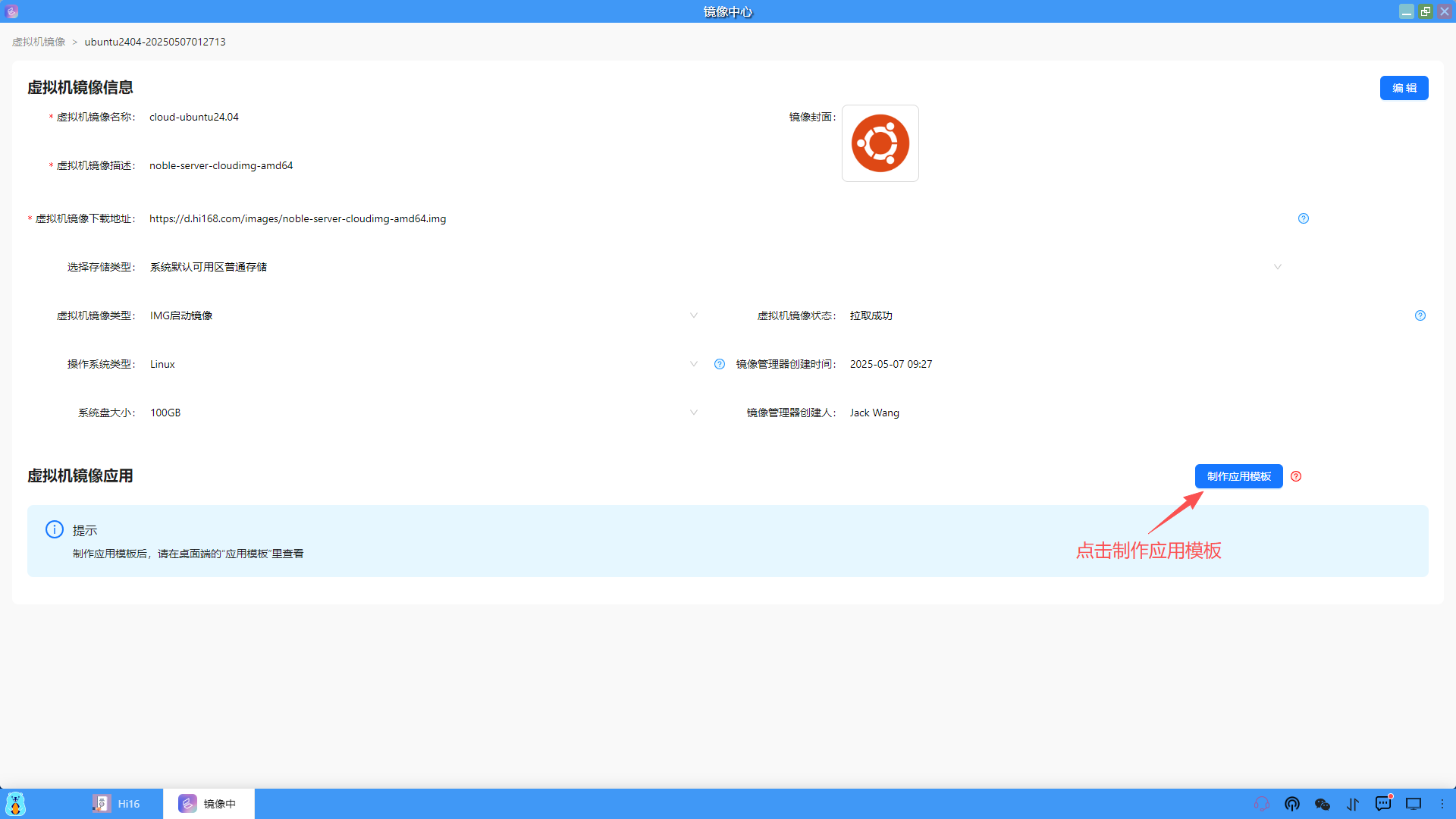The image size is (1456, 819).
Task: Switch to the 镜像中 taskbar tab
Action: click(209, 804)
